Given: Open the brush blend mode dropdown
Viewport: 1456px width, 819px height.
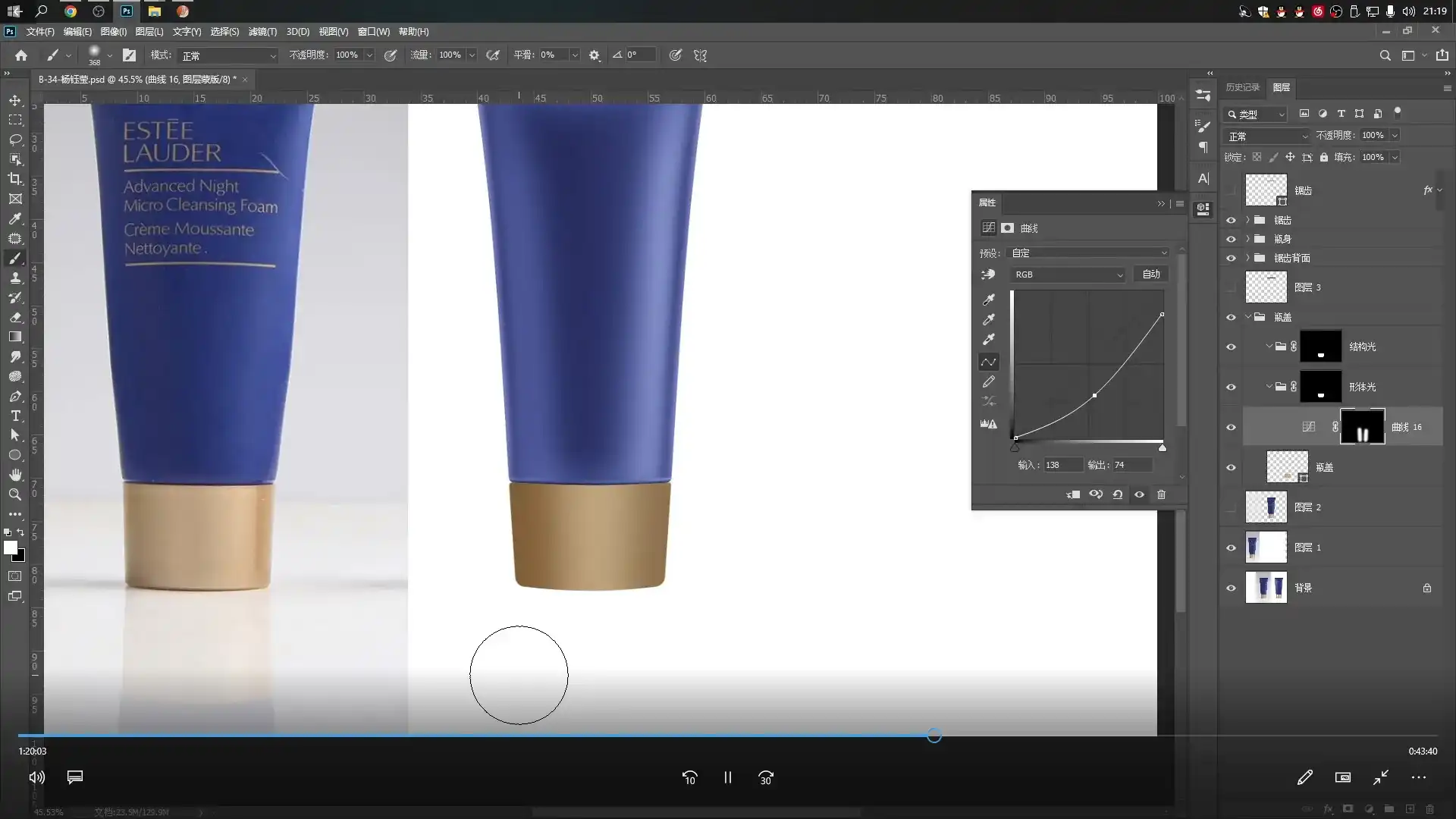Looking at the screenshot, I should (x=228, y=55).
